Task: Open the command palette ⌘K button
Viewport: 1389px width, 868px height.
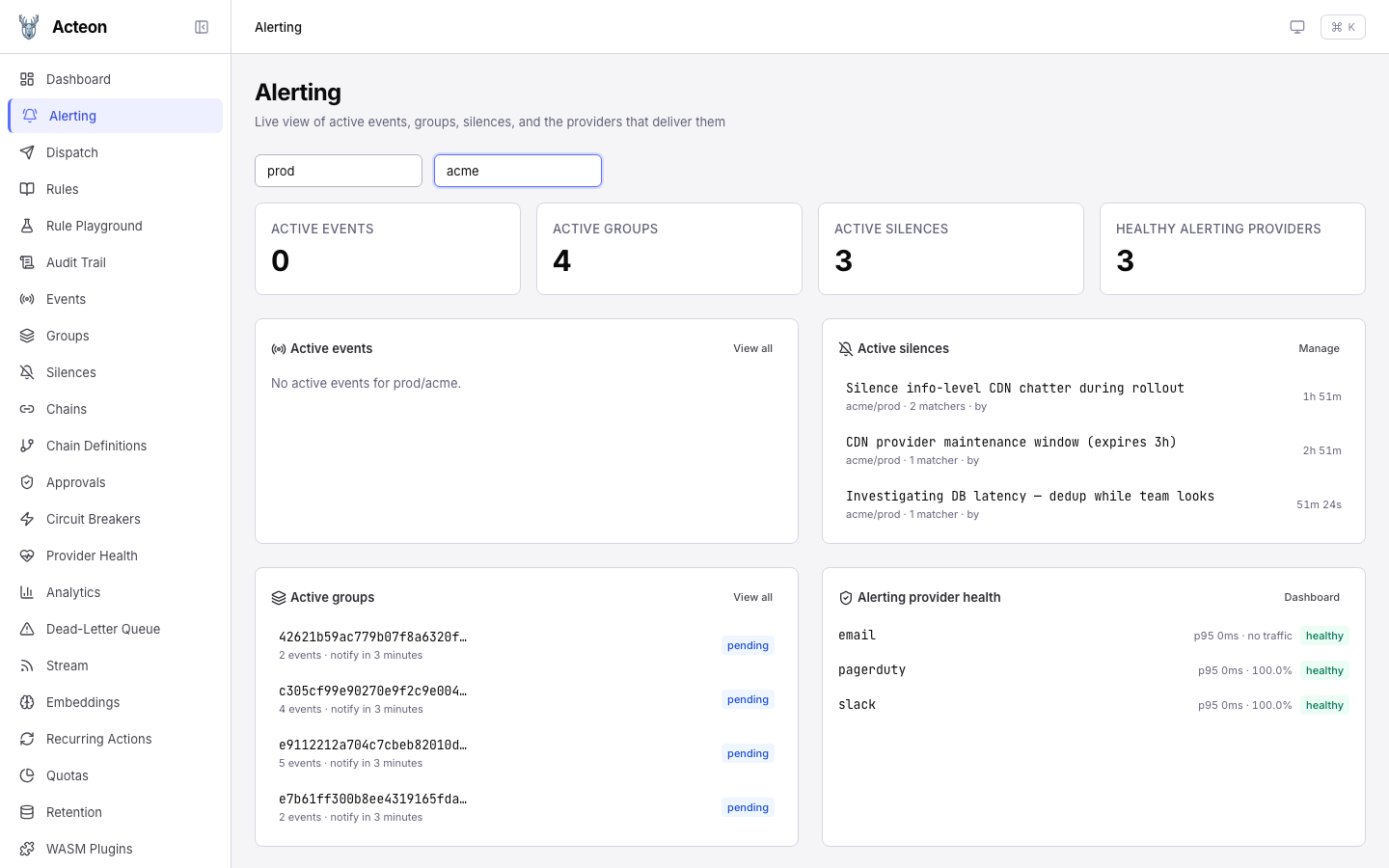Action: click(x=1343, y=27)
